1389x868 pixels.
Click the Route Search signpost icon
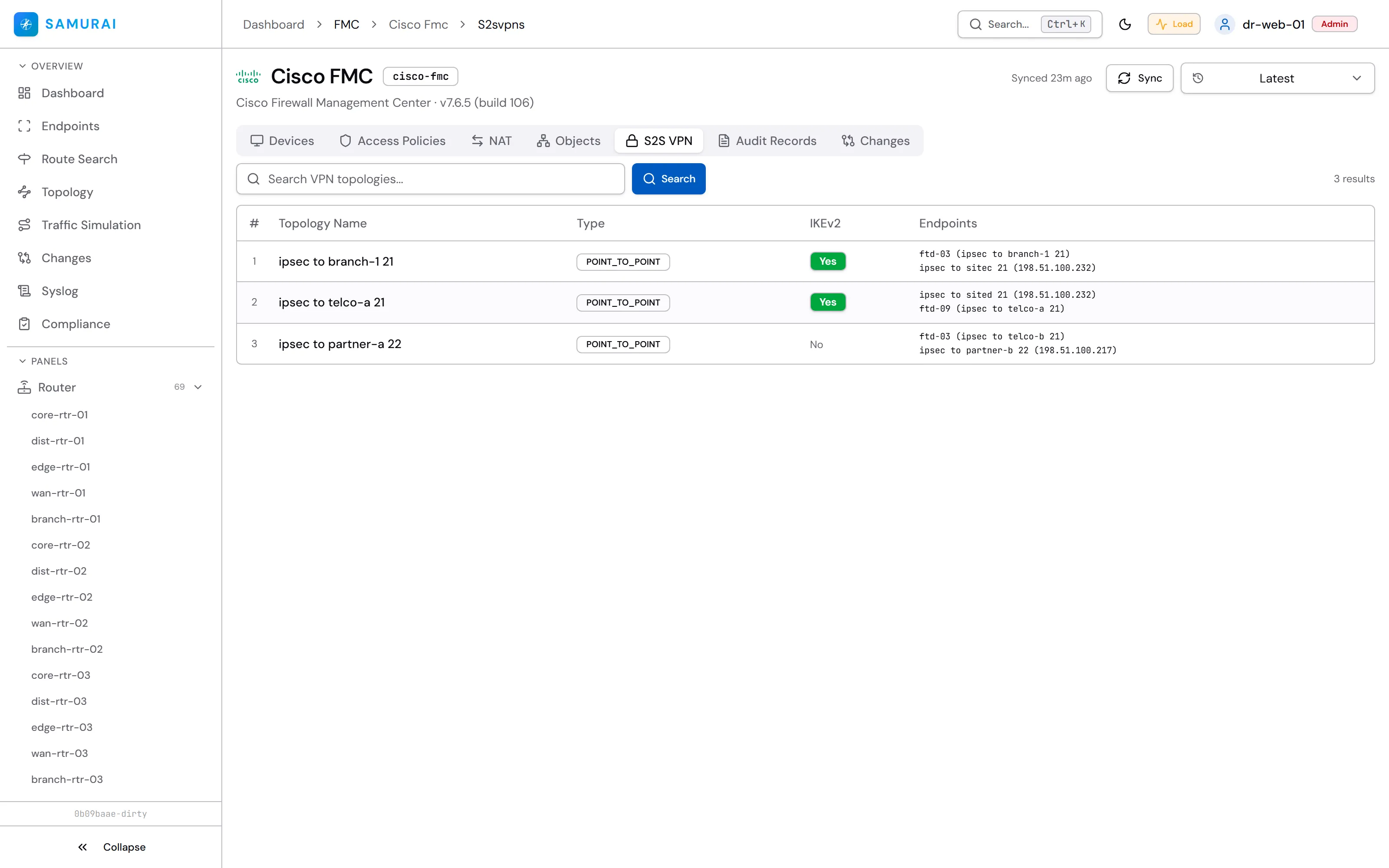tap(24, 159)
